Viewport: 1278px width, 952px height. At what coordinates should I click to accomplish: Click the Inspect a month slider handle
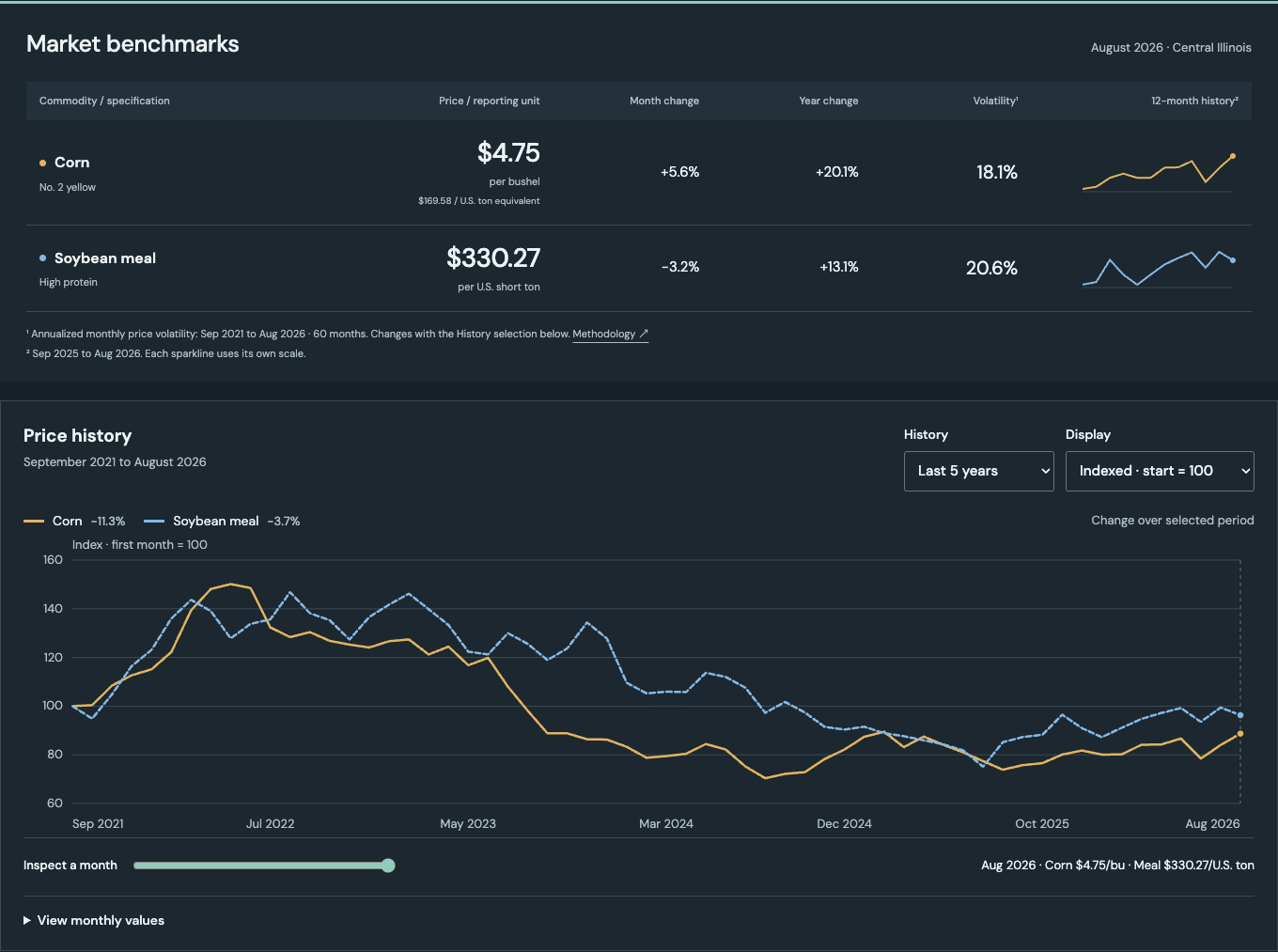tap(388, 866)
